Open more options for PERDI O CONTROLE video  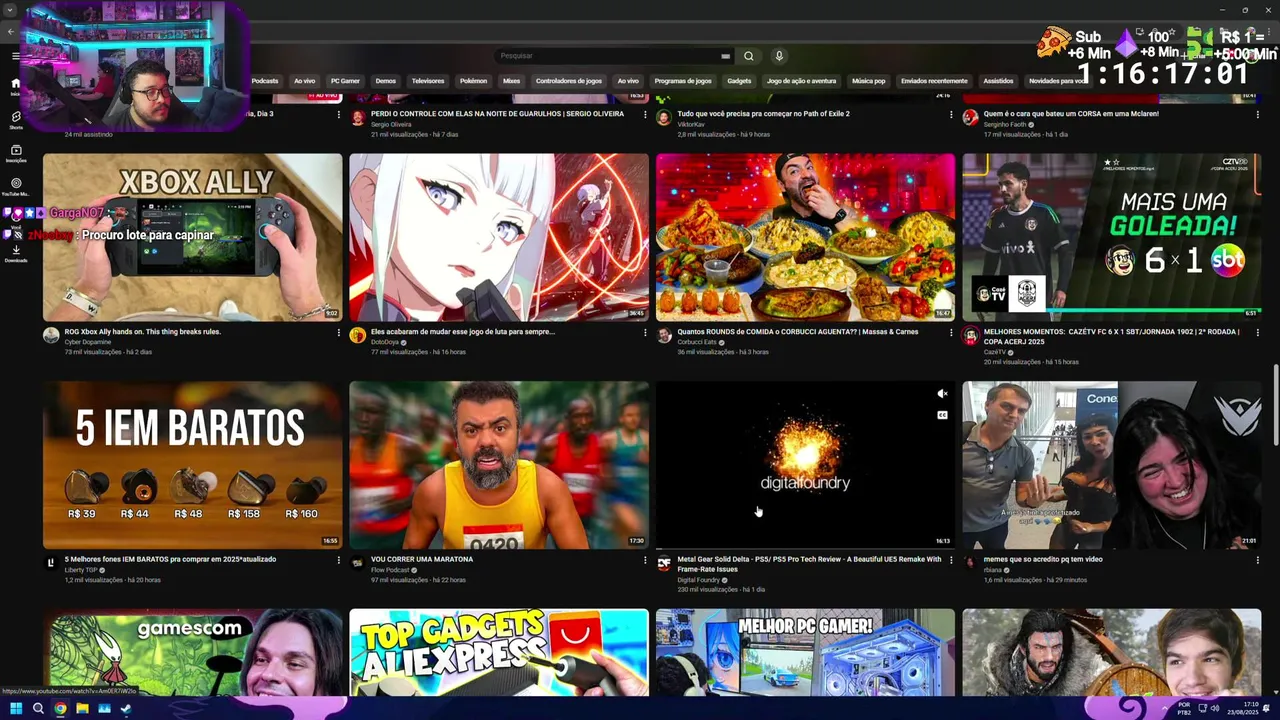click(x=645, y=115)
